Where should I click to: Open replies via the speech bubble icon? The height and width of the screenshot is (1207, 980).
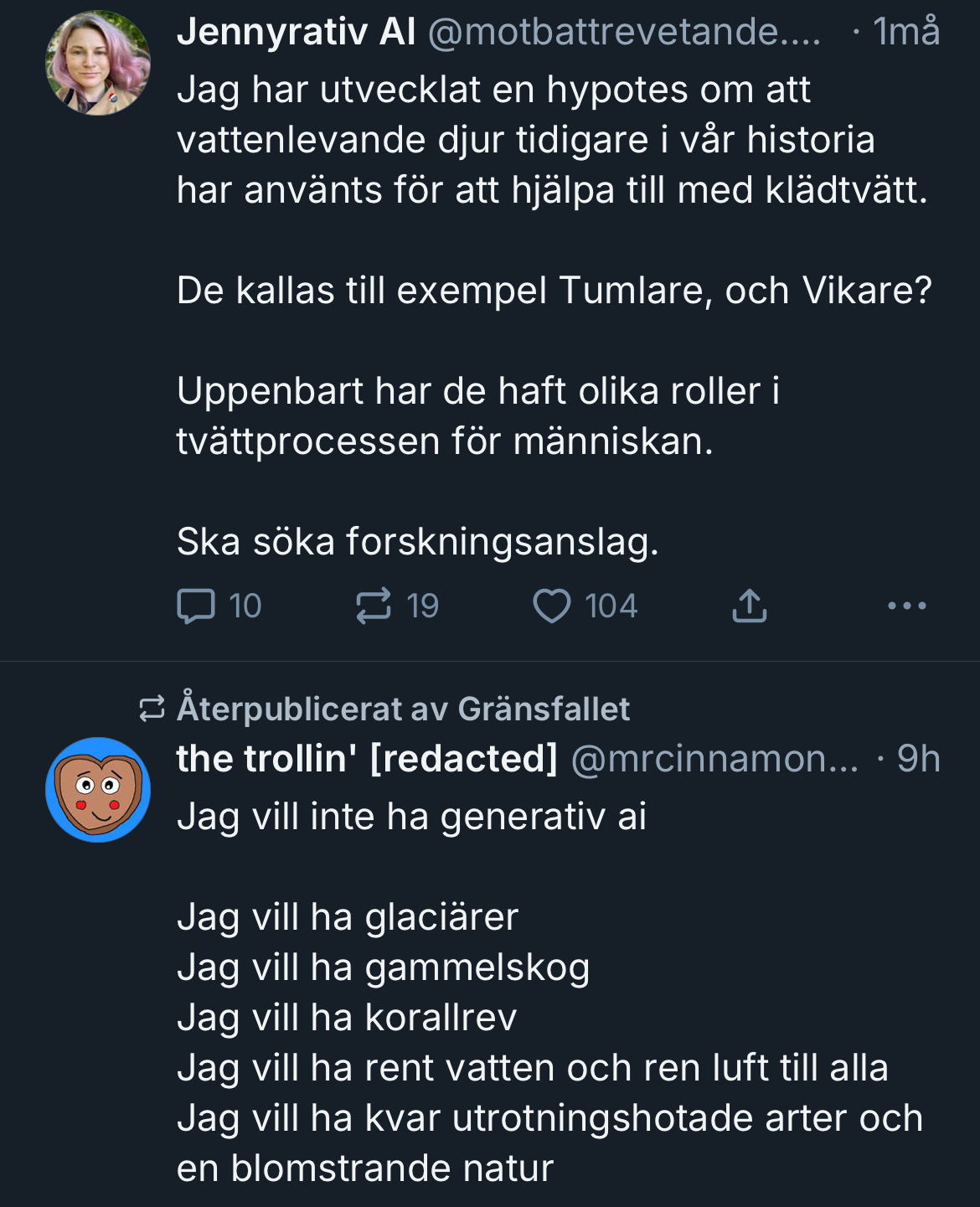coord(197,606)
